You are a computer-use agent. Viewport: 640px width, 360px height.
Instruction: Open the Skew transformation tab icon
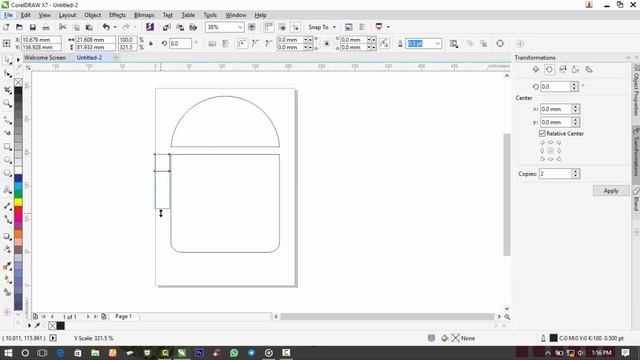point(589,69)
